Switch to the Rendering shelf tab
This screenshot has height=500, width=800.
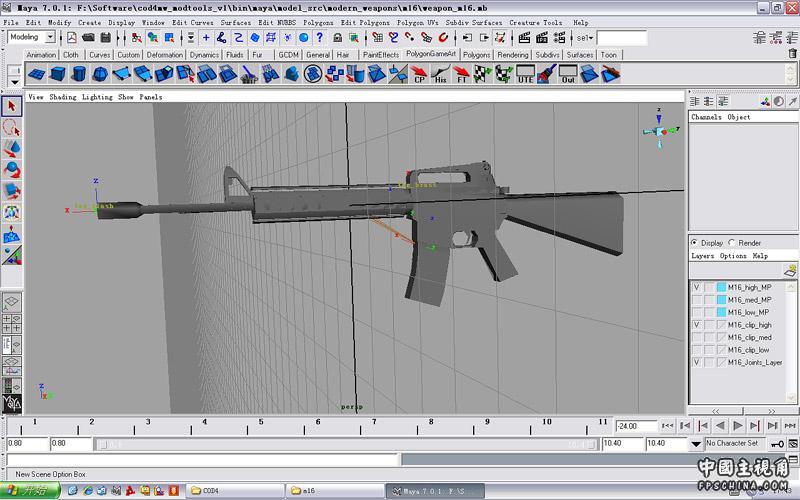click(513, 55)
